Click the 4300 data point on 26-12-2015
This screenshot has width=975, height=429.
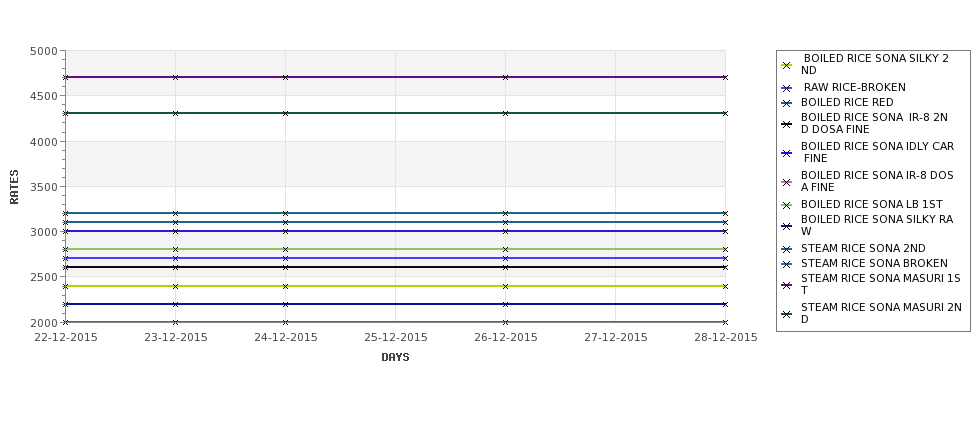tap(506, 113)
